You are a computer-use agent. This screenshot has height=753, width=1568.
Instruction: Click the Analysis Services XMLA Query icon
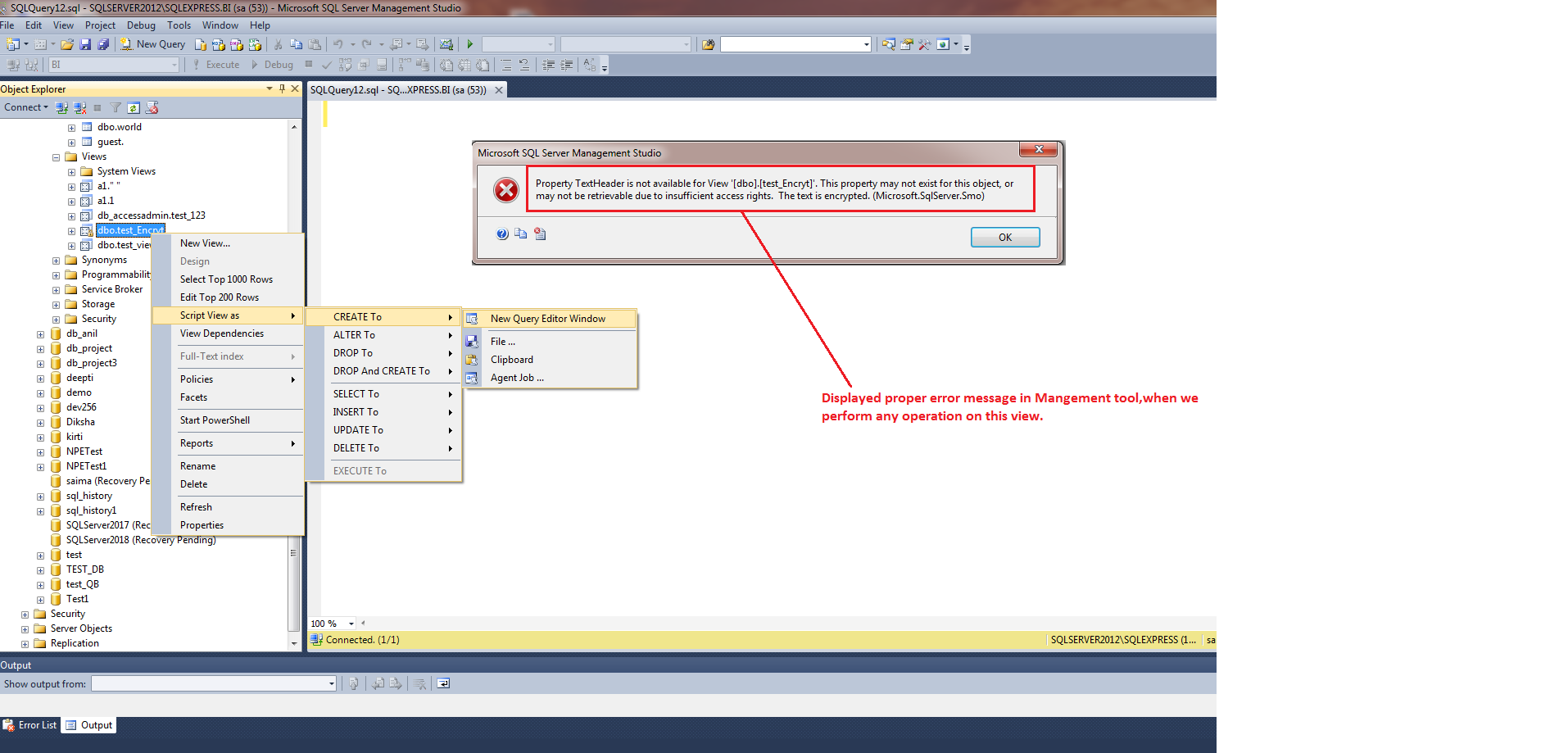(255, 44)
